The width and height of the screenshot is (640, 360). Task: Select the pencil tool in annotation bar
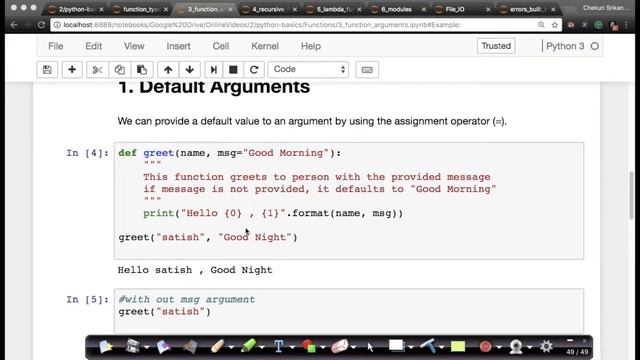218,347
